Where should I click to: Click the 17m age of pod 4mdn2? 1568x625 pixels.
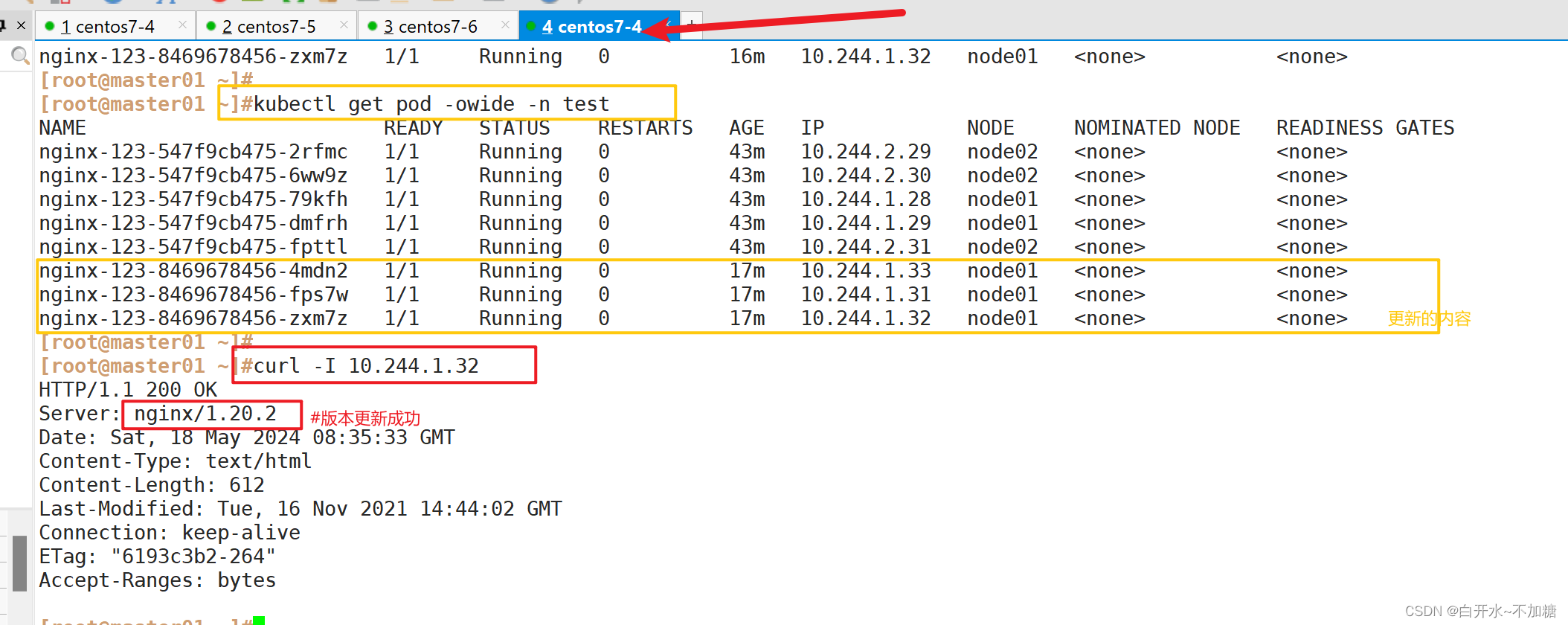747,271
